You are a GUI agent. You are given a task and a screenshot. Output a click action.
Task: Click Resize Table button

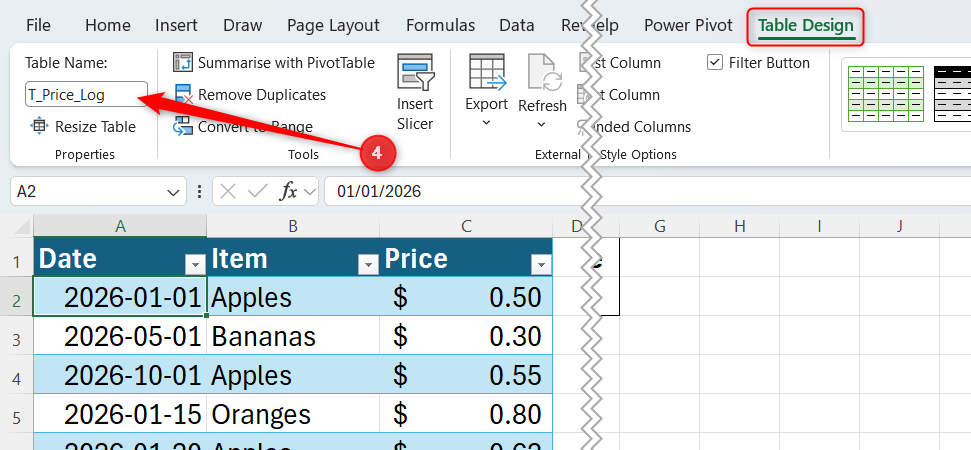[83, 127]
